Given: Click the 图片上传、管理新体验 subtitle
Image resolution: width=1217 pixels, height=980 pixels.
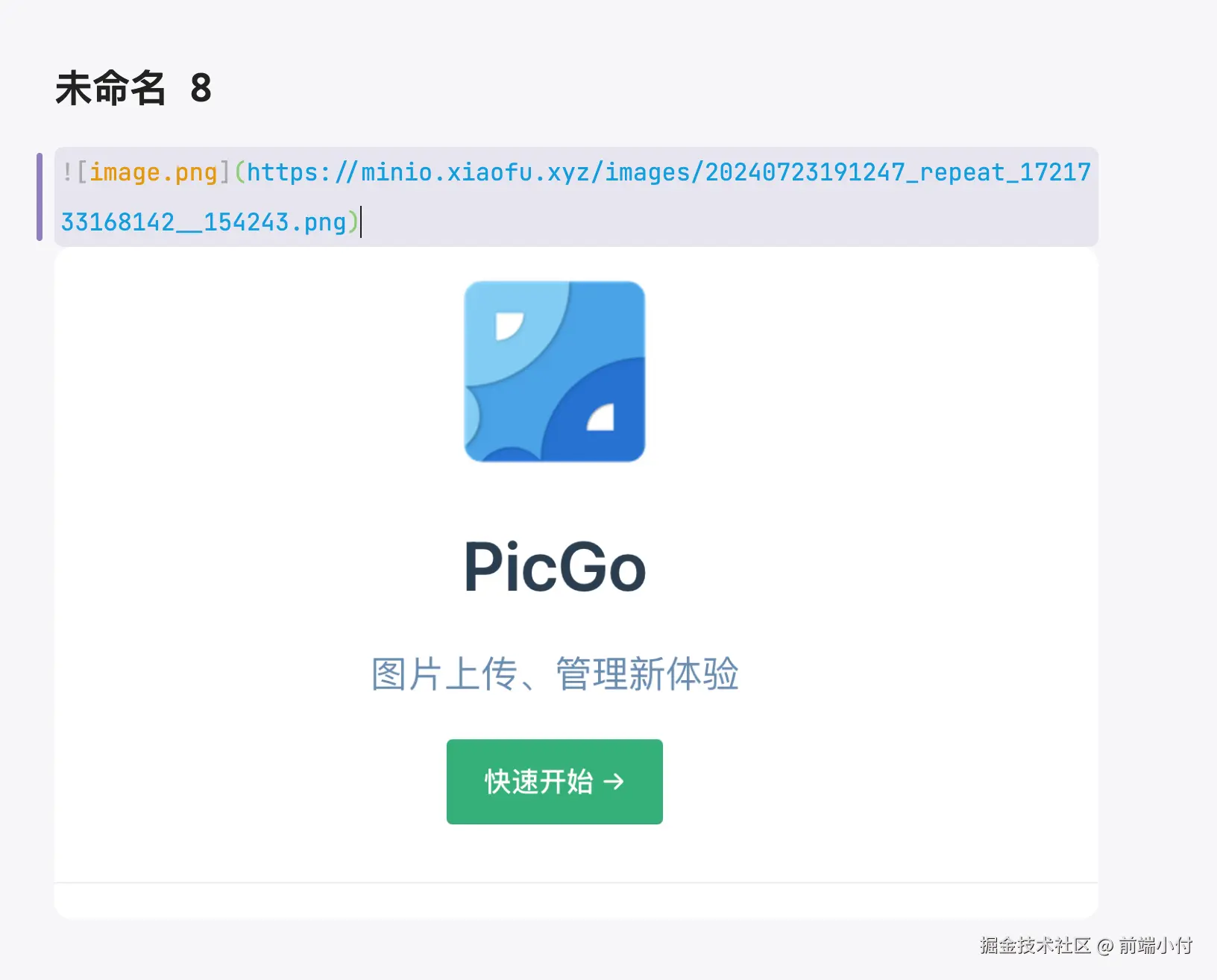Looking at the screenshot, I should (555, 673).
